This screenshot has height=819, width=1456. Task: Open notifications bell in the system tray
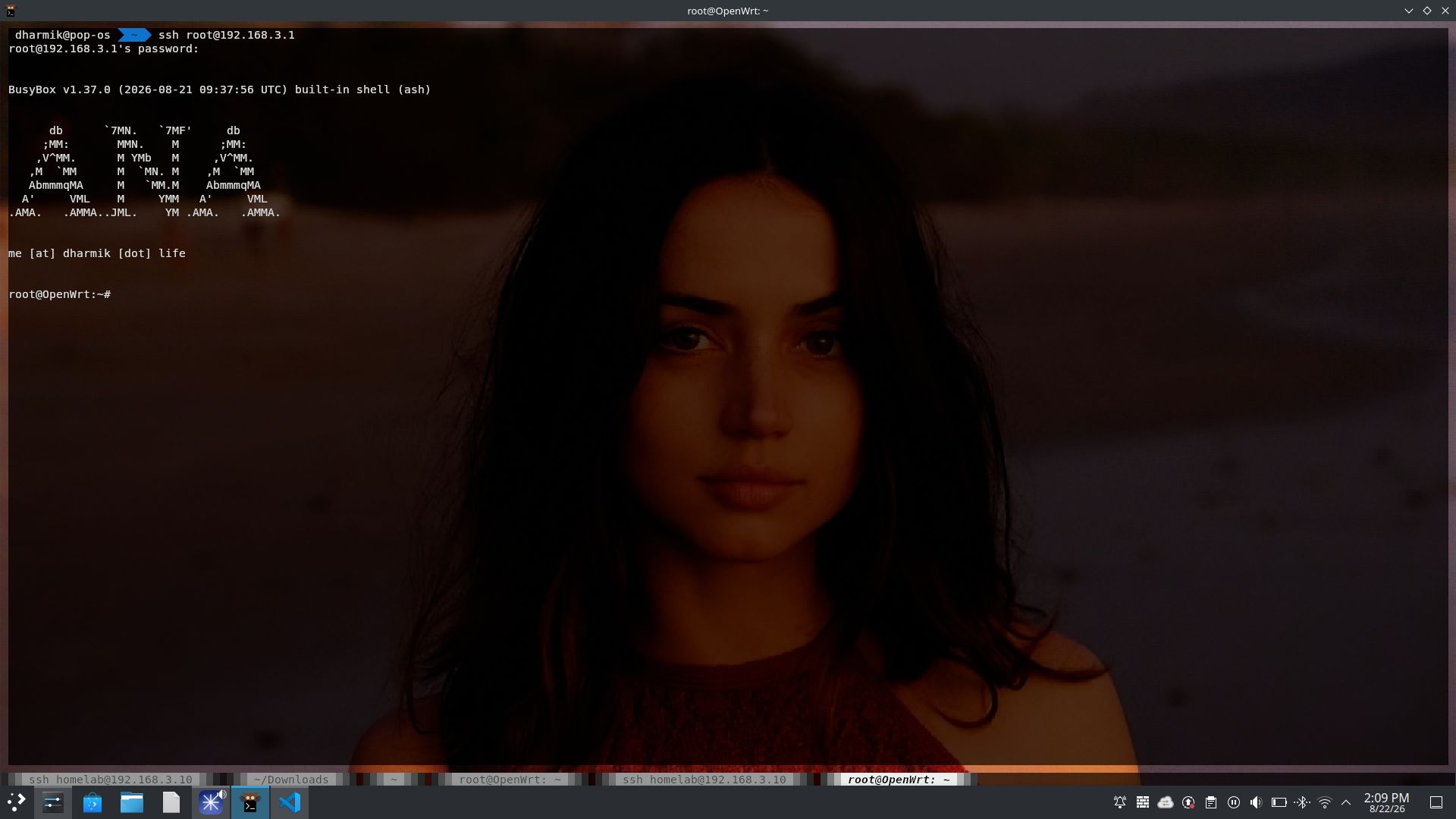point(1119,802)
